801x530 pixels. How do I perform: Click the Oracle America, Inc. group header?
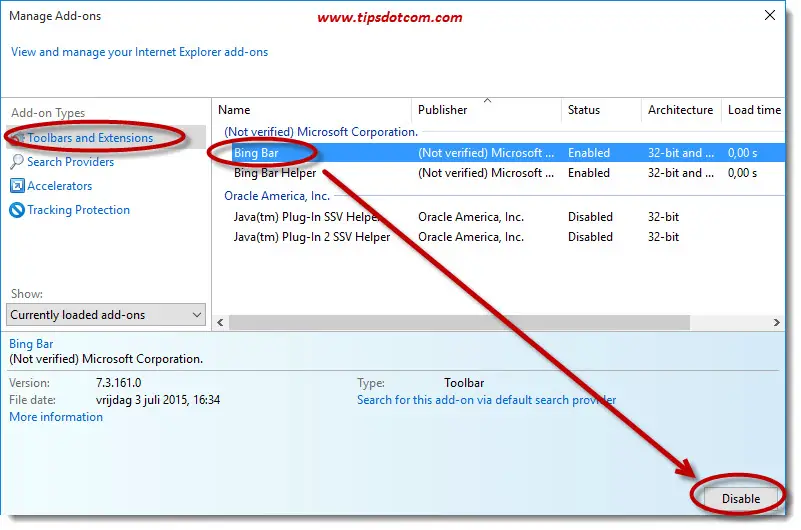(x=277, y=196)
